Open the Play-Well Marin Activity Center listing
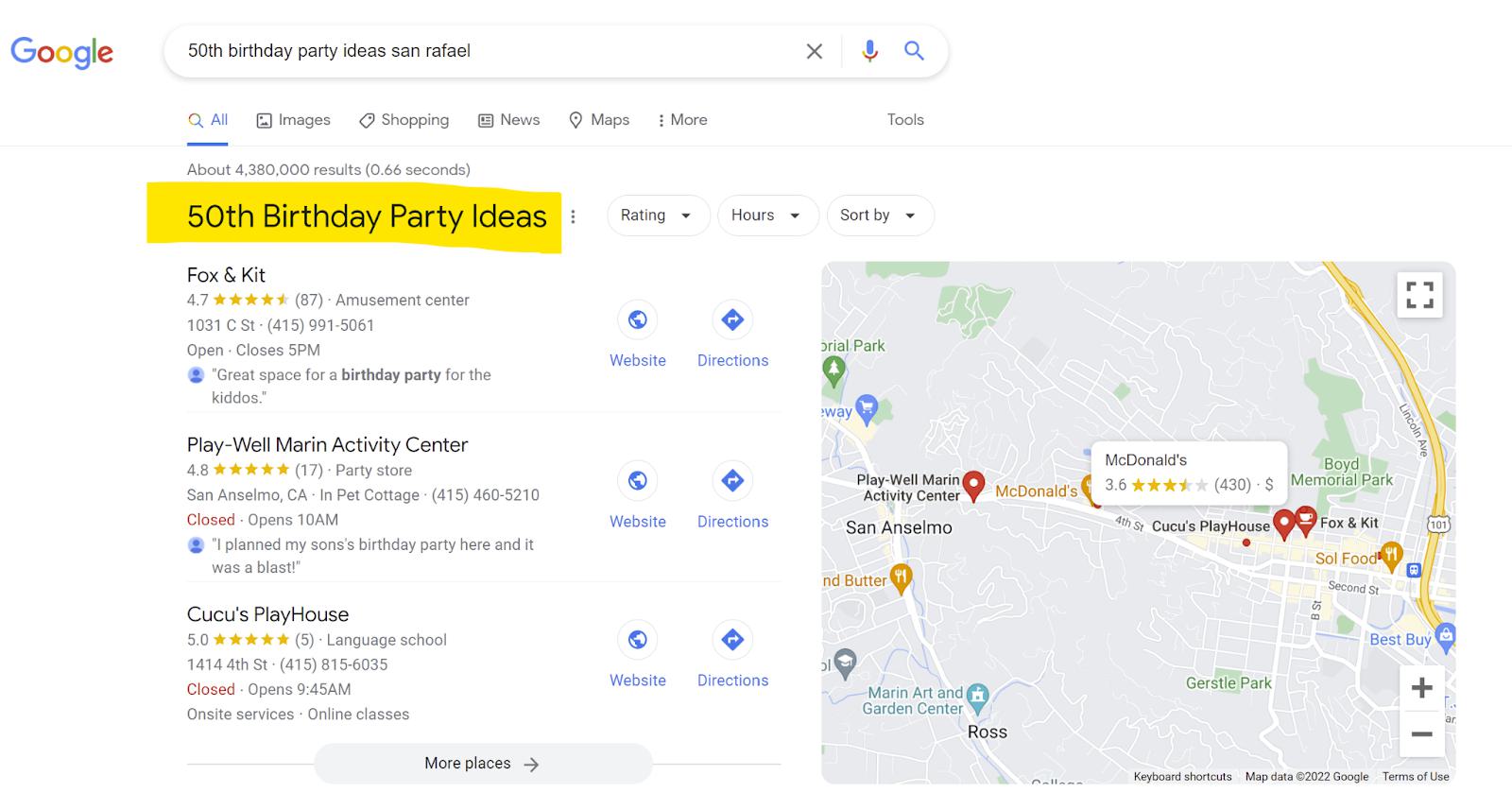 pyautogui.click(x=327, y=445)
